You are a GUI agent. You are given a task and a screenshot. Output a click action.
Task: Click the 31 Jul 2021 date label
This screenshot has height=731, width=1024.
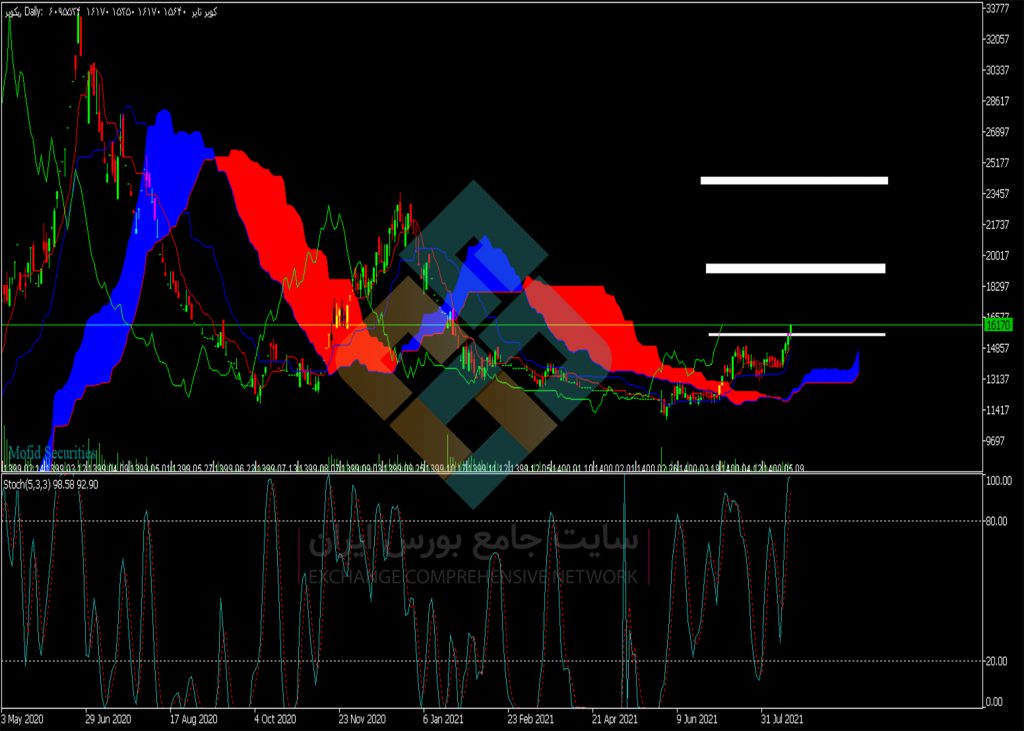782,719
